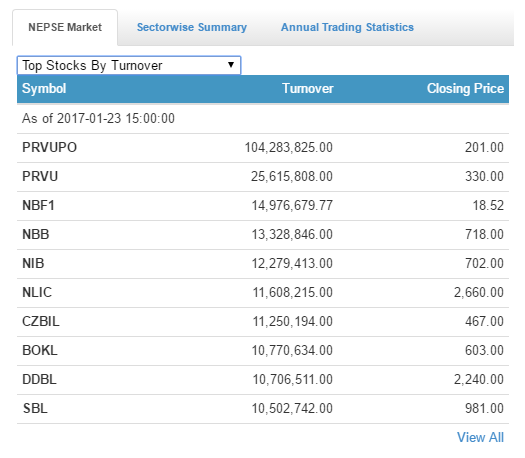
Task: Open the Top Stocks By Turnover dropdown
Action: (129, 65)
